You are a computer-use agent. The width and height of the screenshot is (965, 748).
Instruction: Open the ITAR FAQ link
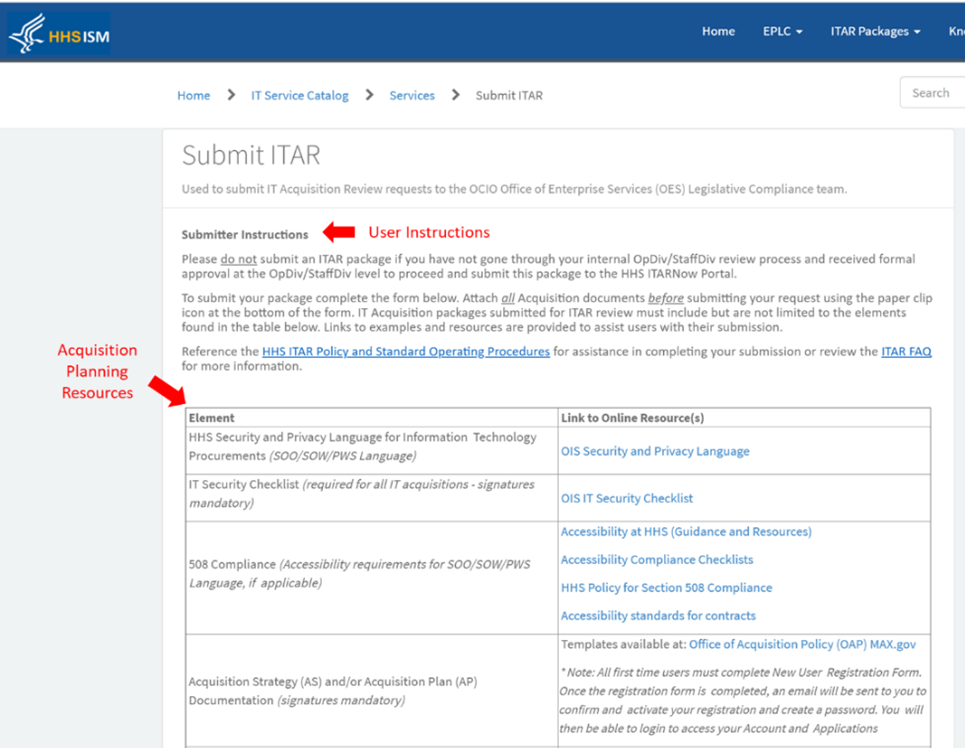pyautogui.click(x=905, y=352)
